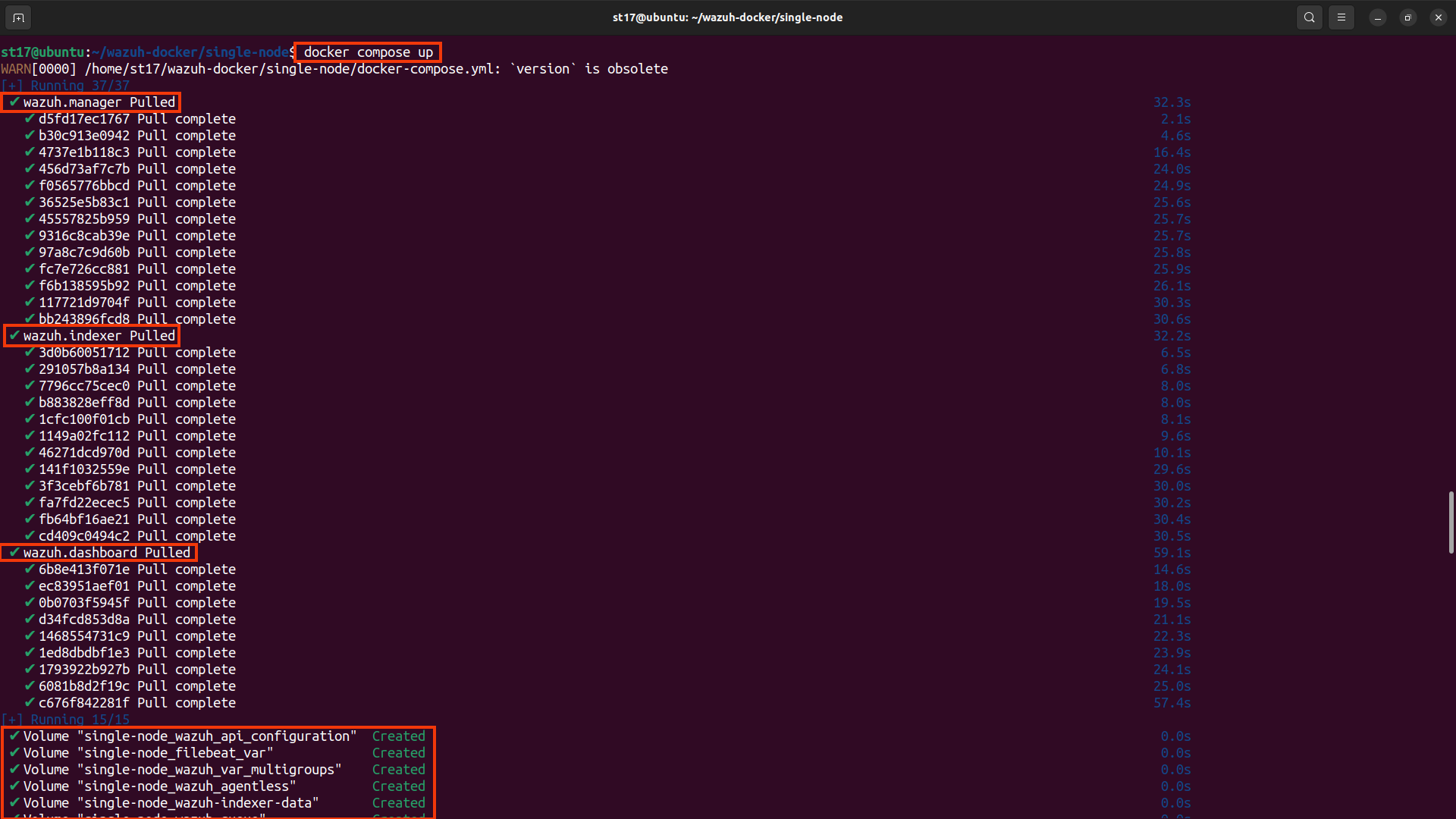Click the wazuh.manager Pulled line
Viewport: 1456px width, 819px height.
click(92, 102)
